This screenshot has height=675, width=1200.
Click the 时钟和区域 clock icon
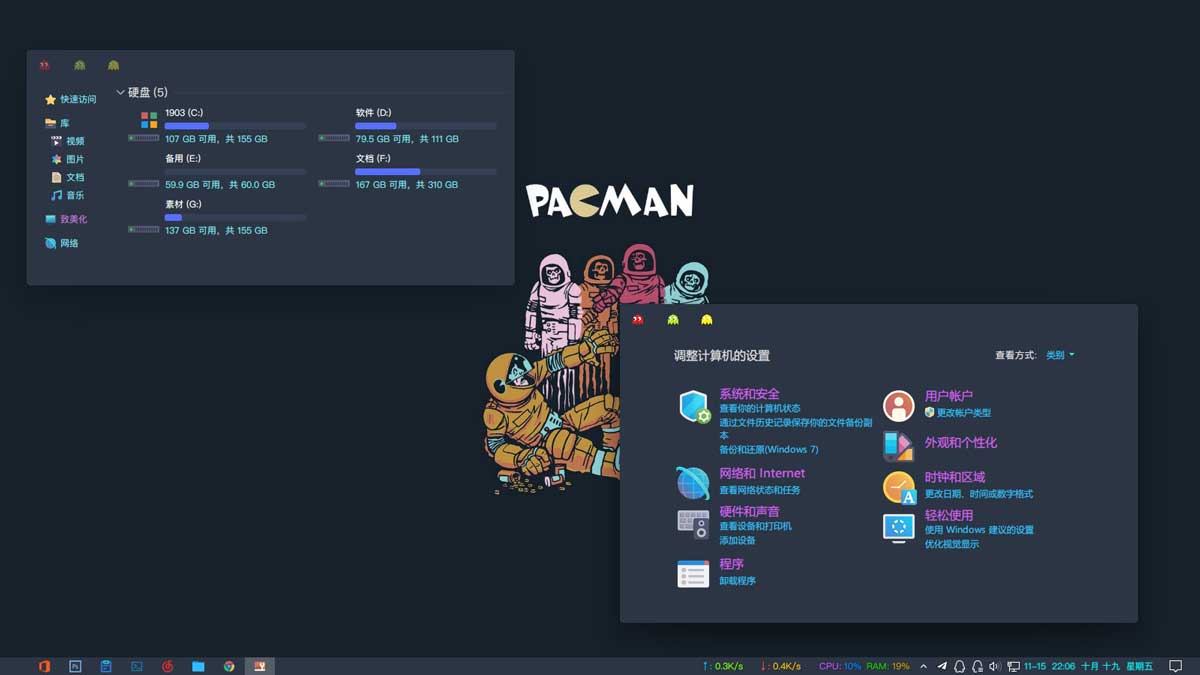[x=899, y=488]
